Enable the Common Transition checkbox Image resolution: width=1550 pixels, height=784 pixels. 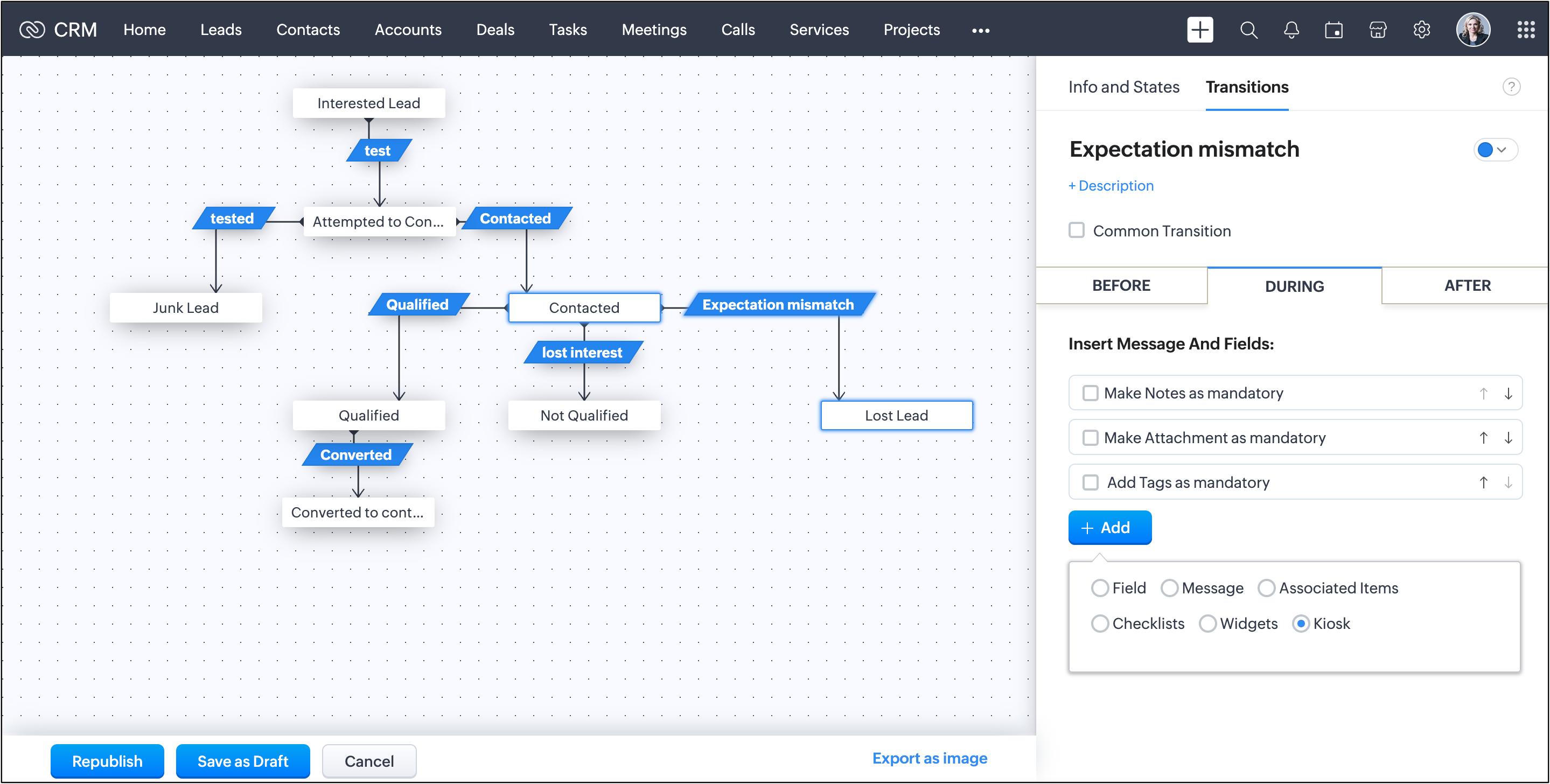tap(1077, 230)
